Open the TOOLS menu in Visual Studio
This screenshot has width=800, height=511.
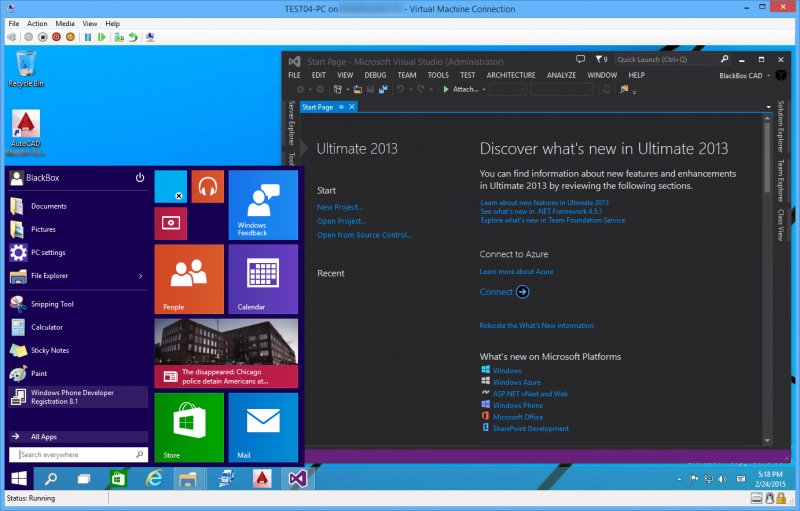[438, 75]
